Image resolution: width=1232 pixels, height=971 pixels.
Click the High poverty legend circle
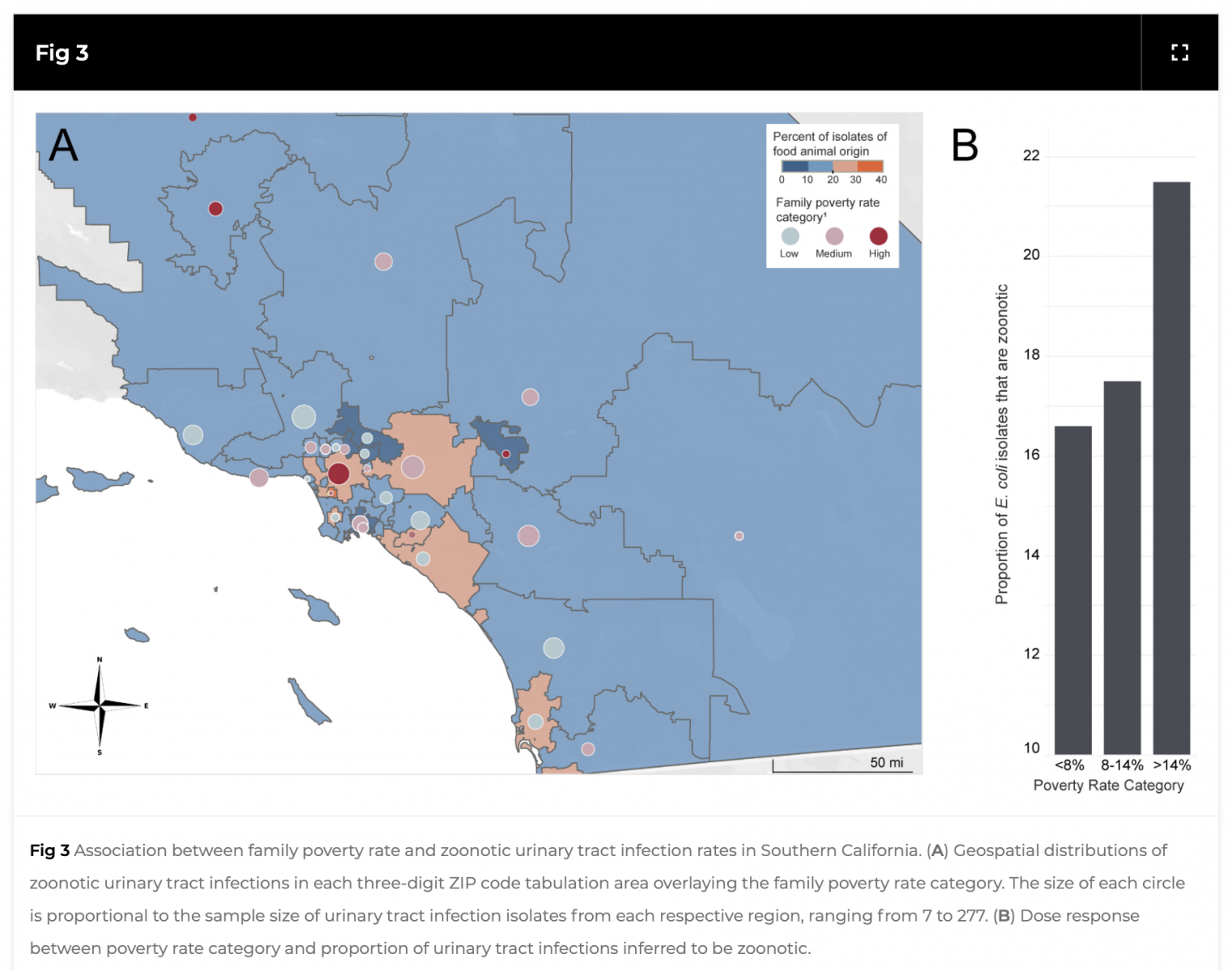pyautogui.click(x=878, y=236)
